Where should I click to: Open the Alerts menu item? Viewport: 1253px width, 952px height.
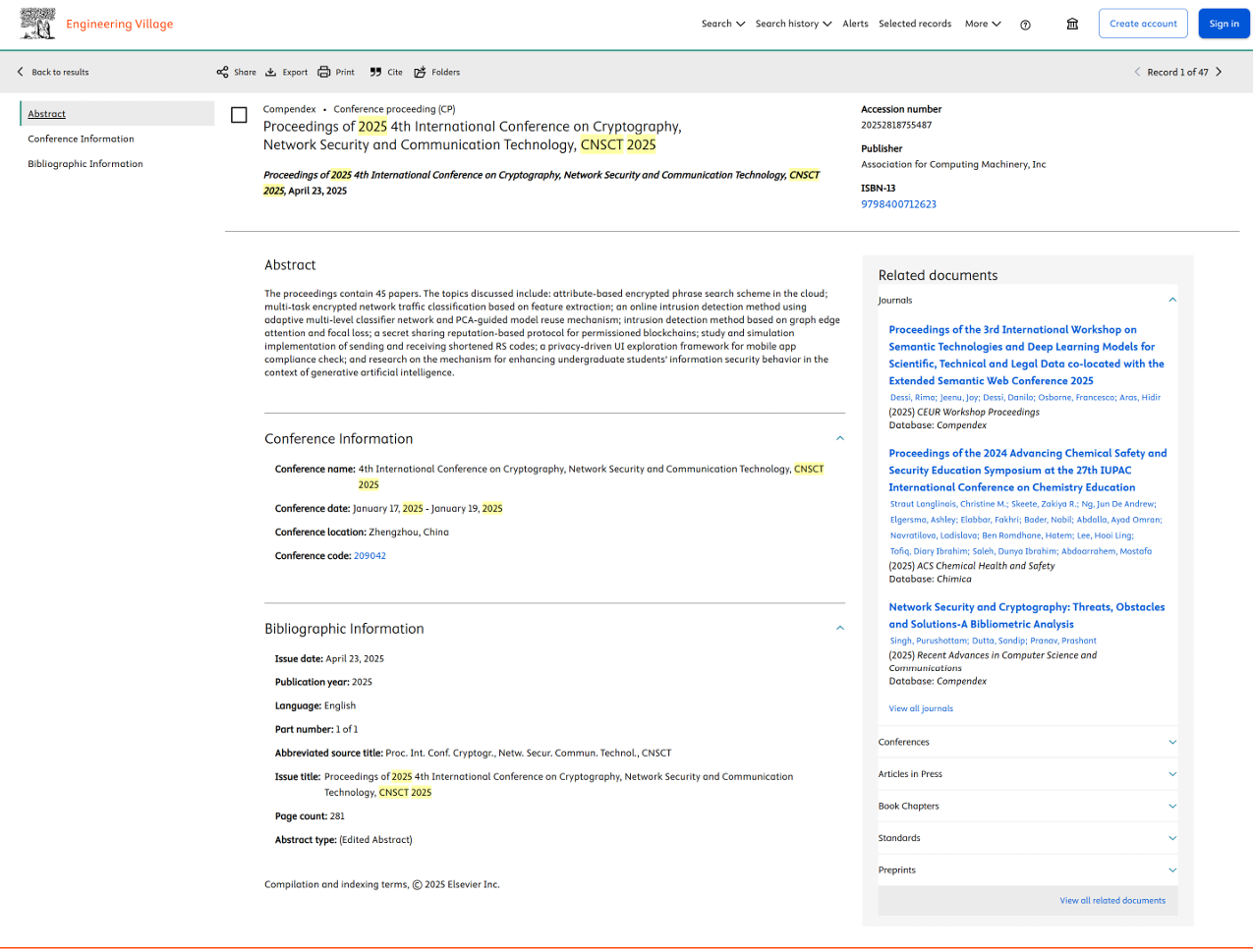855,24
